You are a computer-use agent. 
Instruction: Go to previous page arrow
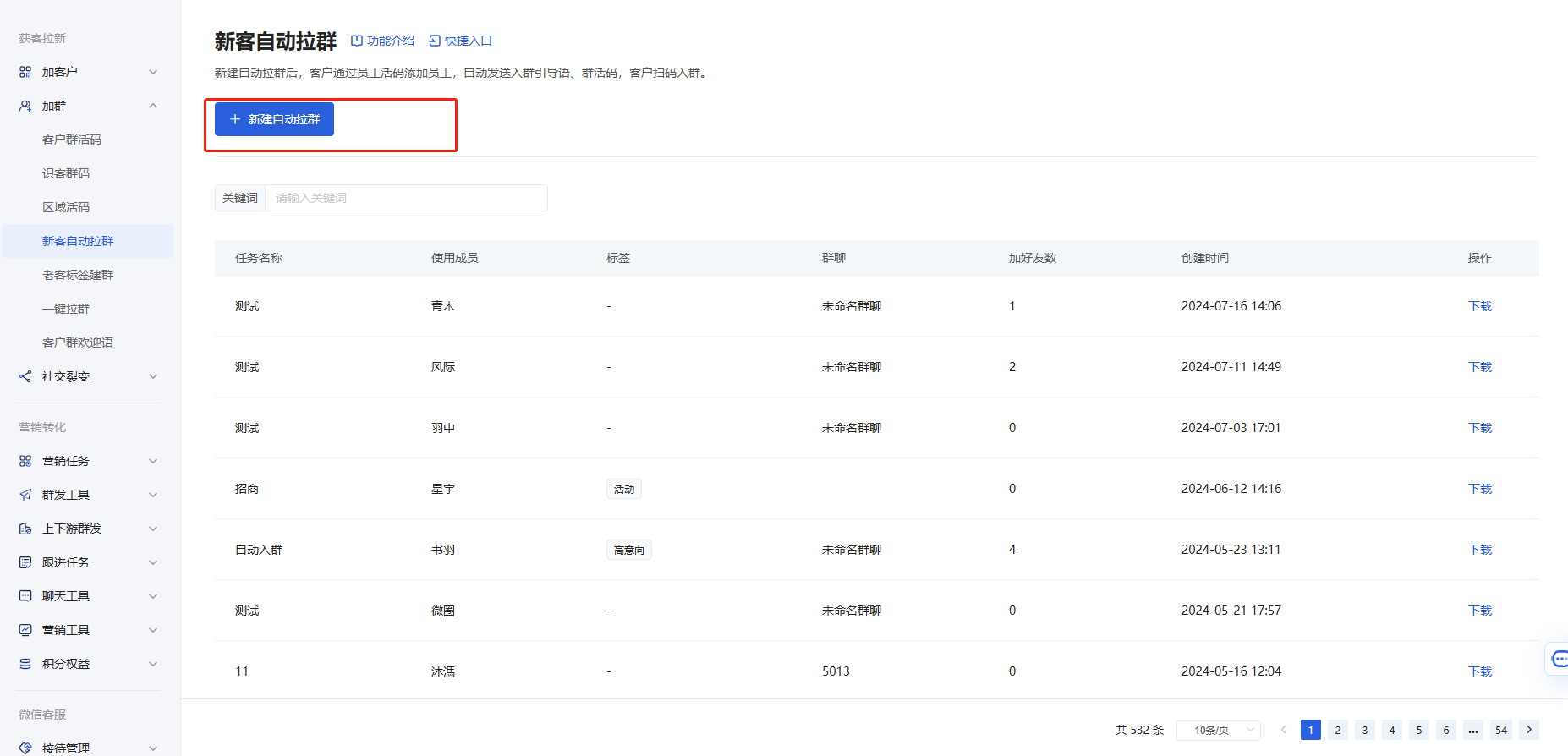(1283, 730)
